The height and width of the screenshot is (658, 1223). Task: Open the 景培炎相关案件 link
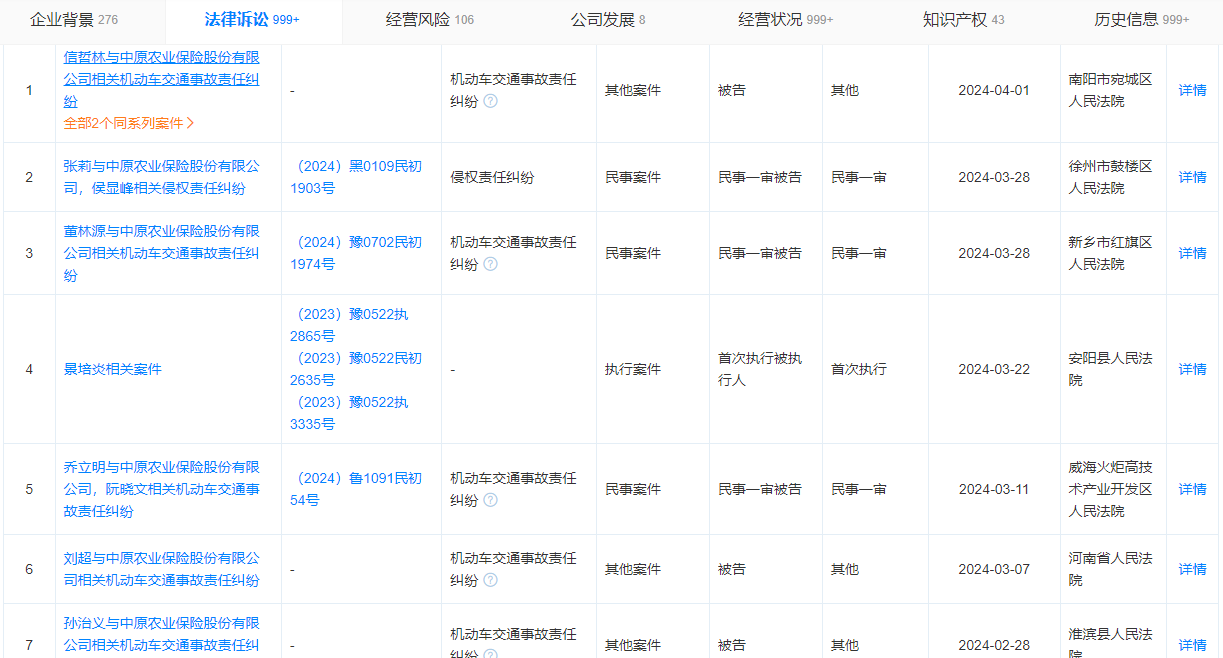(113, 369)
